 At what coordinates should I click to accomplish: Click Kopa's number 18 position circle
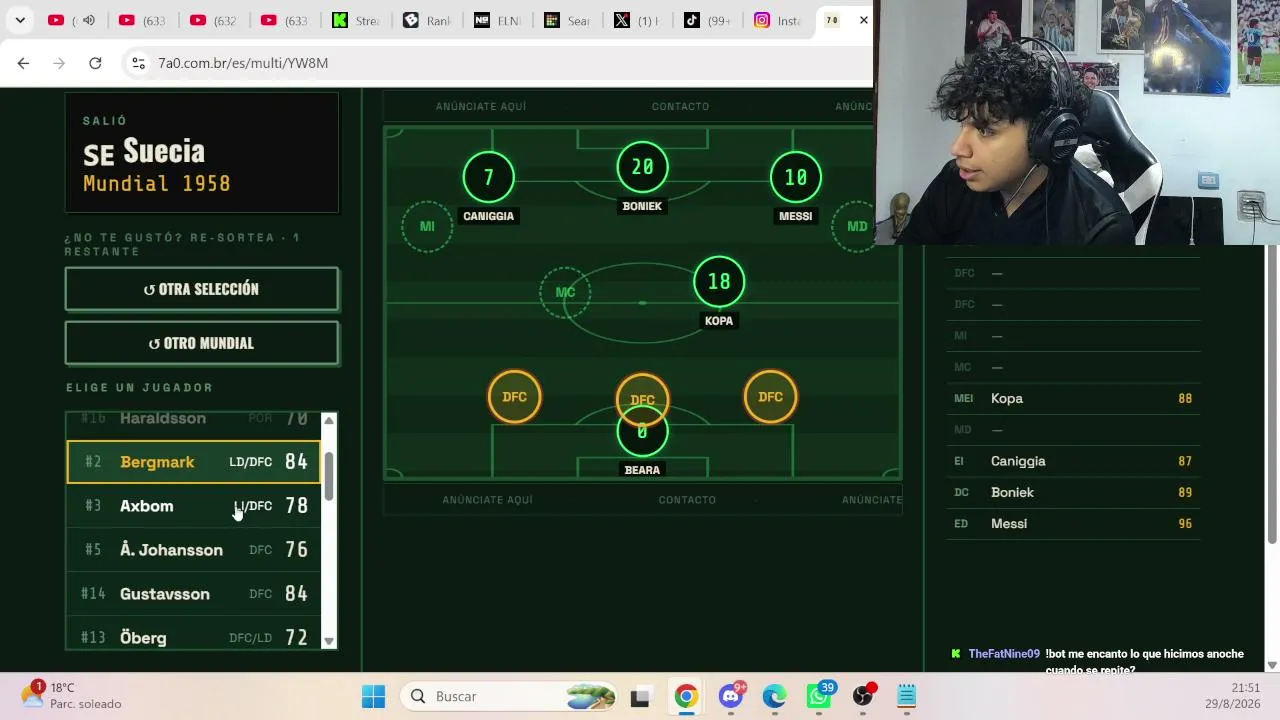pyautogui.click(x=719, y=282)
